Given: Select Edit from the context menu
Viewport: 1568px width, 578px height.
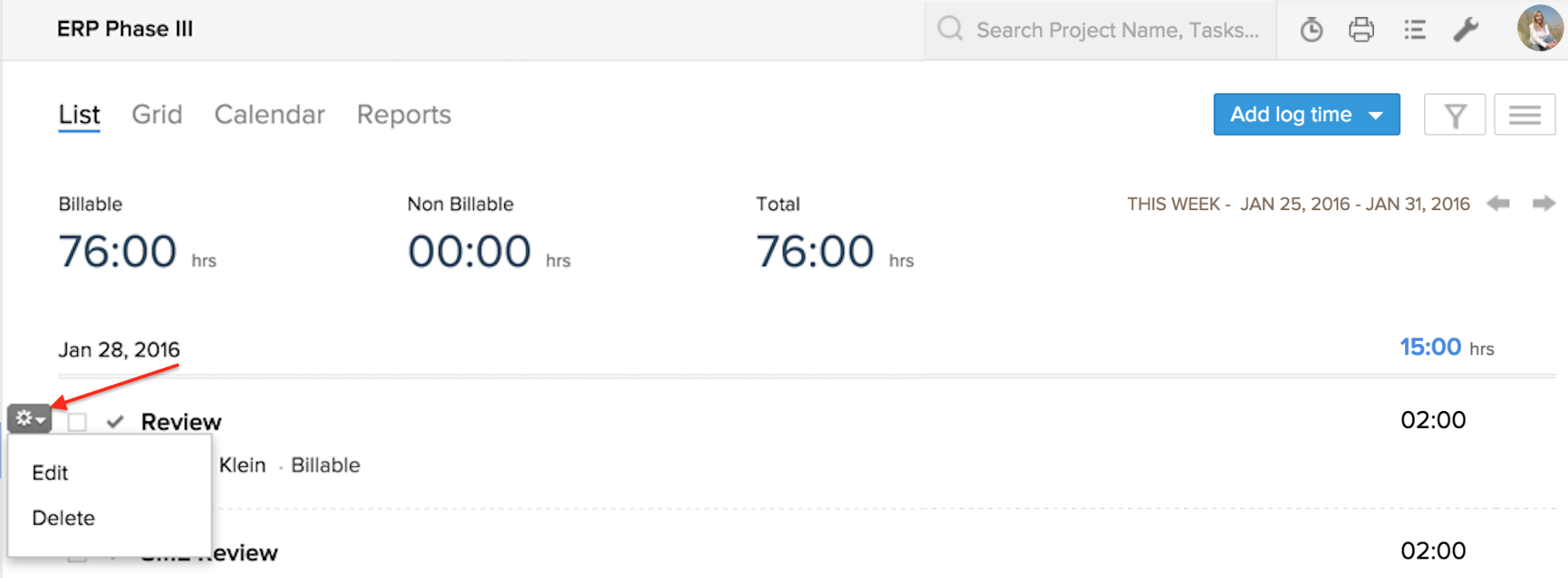Looking at the screenshot, I should [x=50, y=473].
